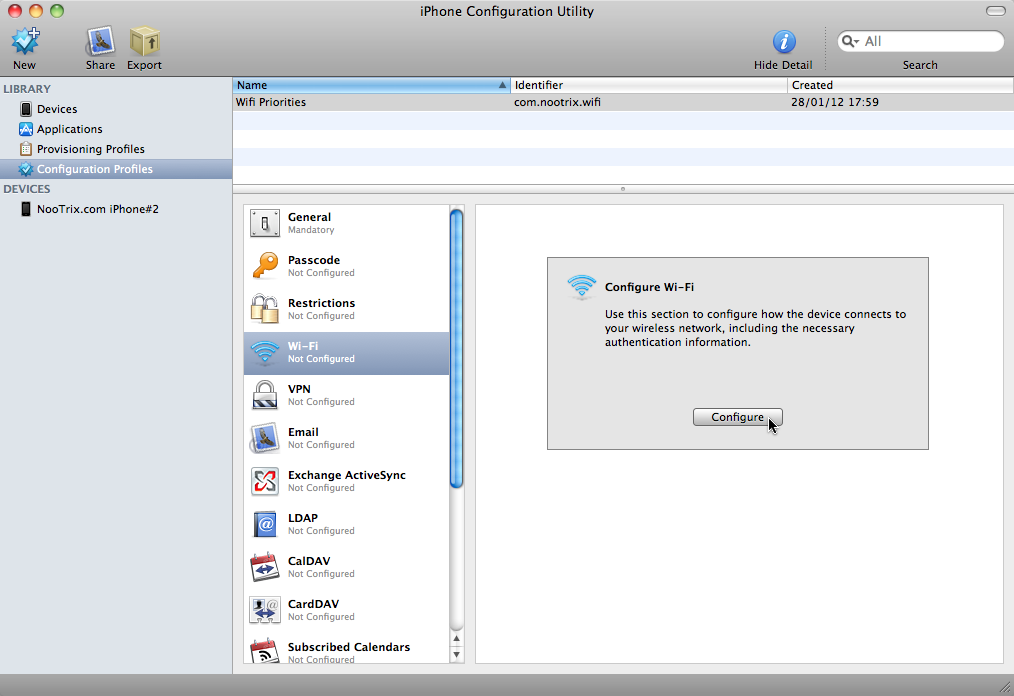Click the com.nootrix.wifi identifier cell

557,102
